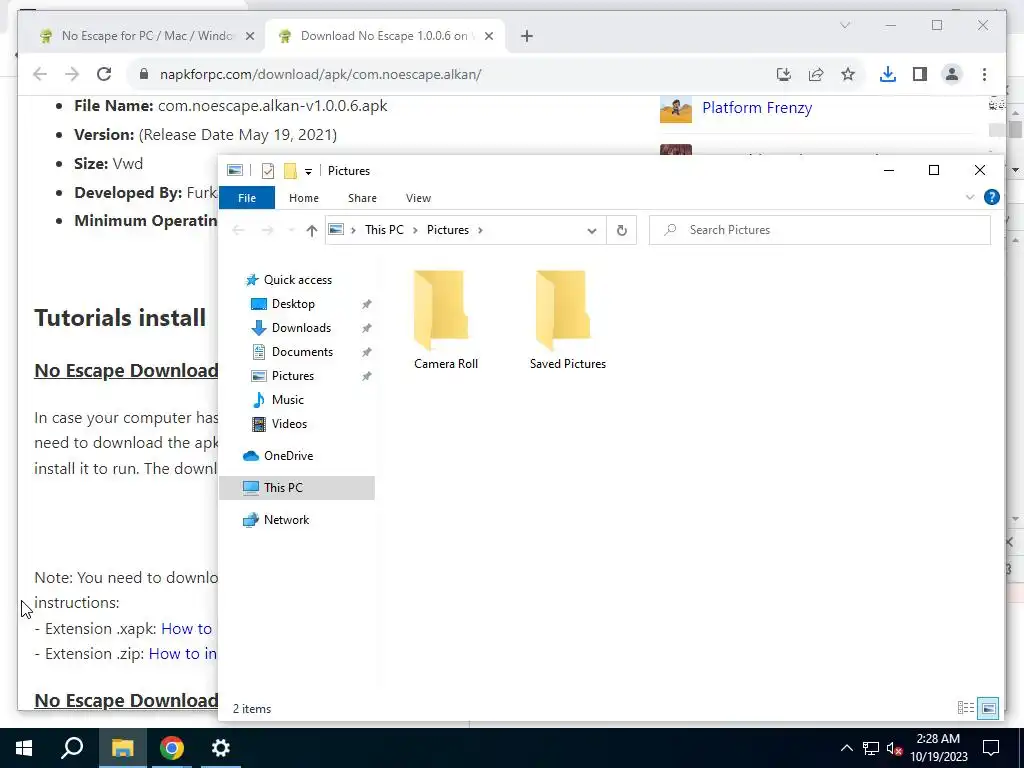Image resolution: width=1024 pixels, height=768 pixels.
Task: Open Chrome three-dot menu
Action: [984, 74]
